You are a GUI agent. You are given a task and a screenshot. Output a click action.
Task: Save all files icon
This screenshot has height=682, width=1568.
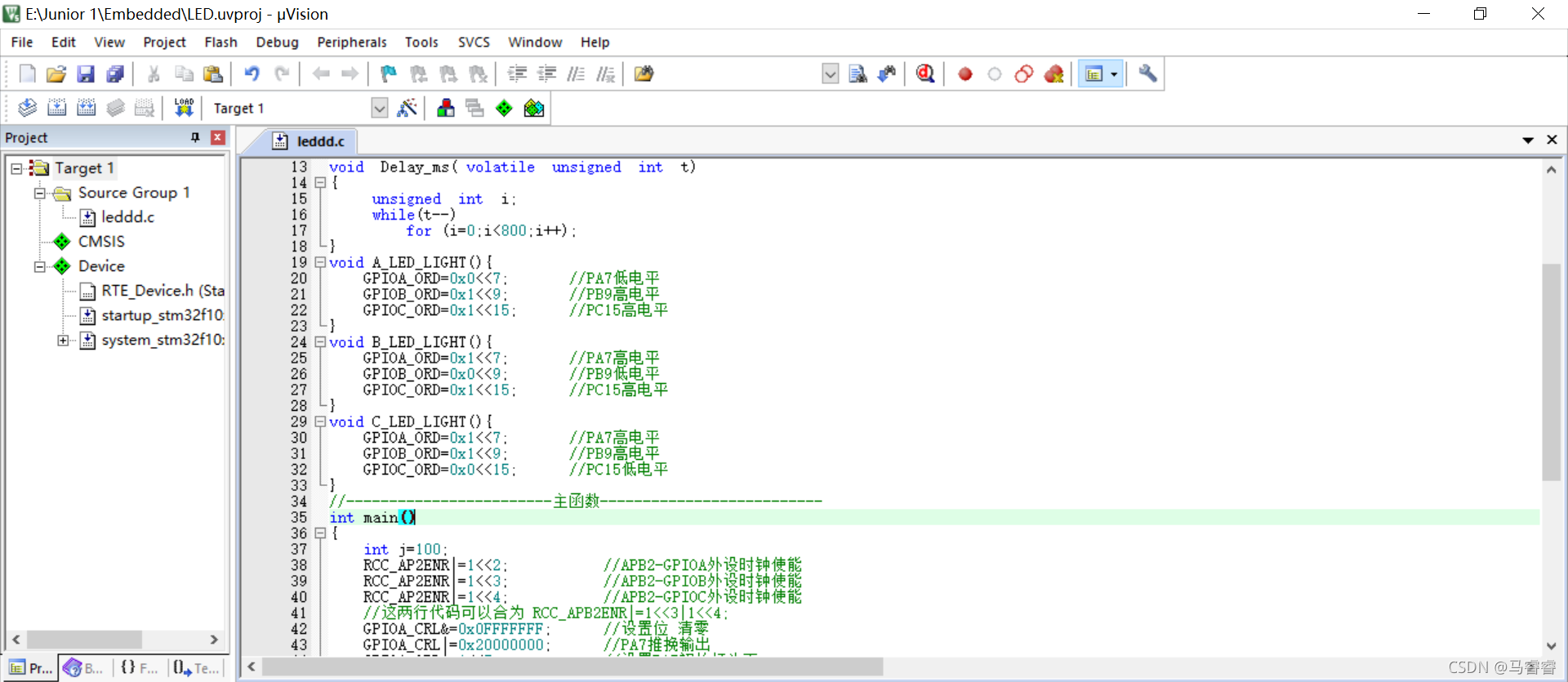click(x=115, y=74)
